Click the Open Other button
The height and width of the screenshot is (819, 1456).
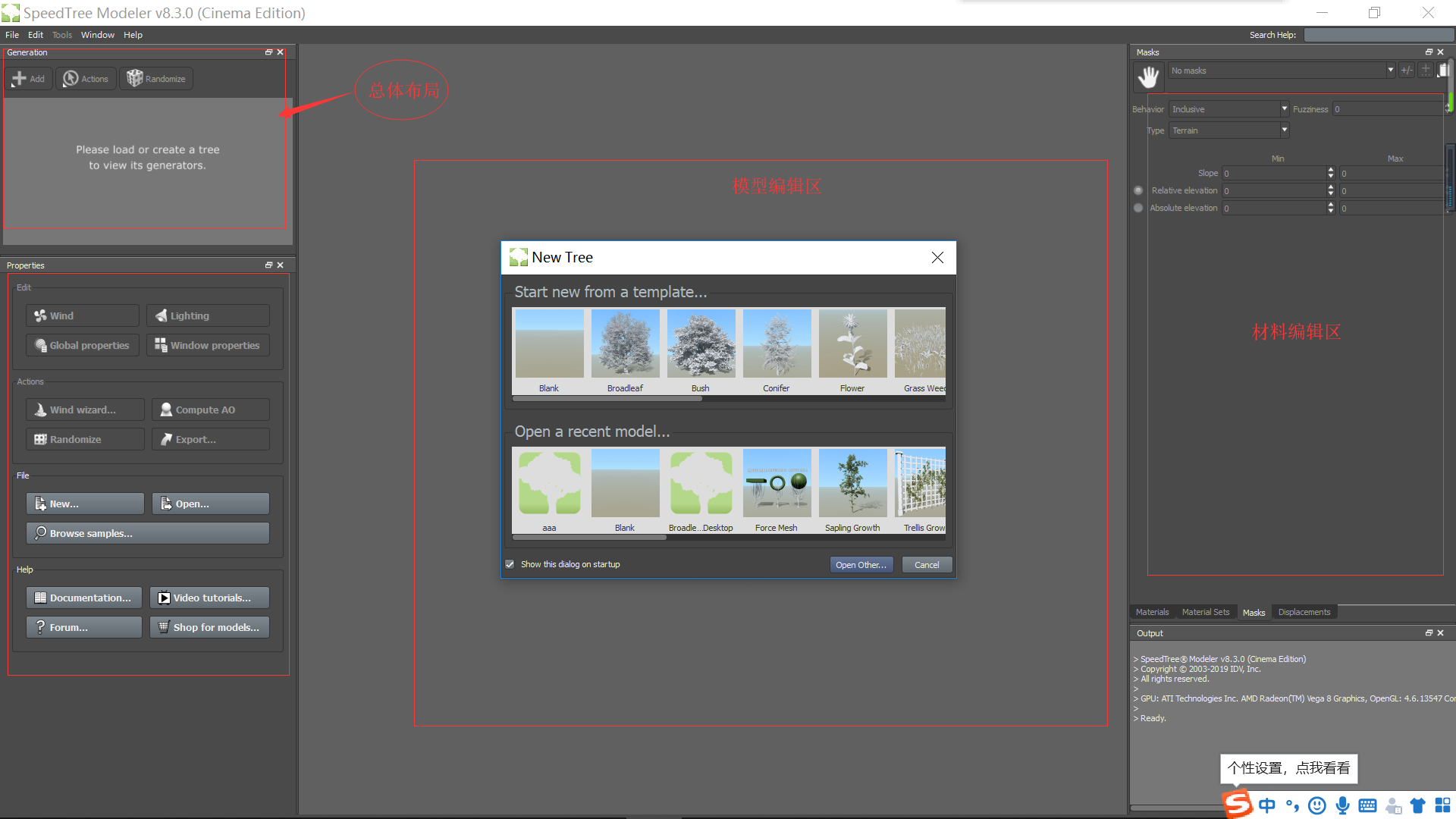(861, 564)
